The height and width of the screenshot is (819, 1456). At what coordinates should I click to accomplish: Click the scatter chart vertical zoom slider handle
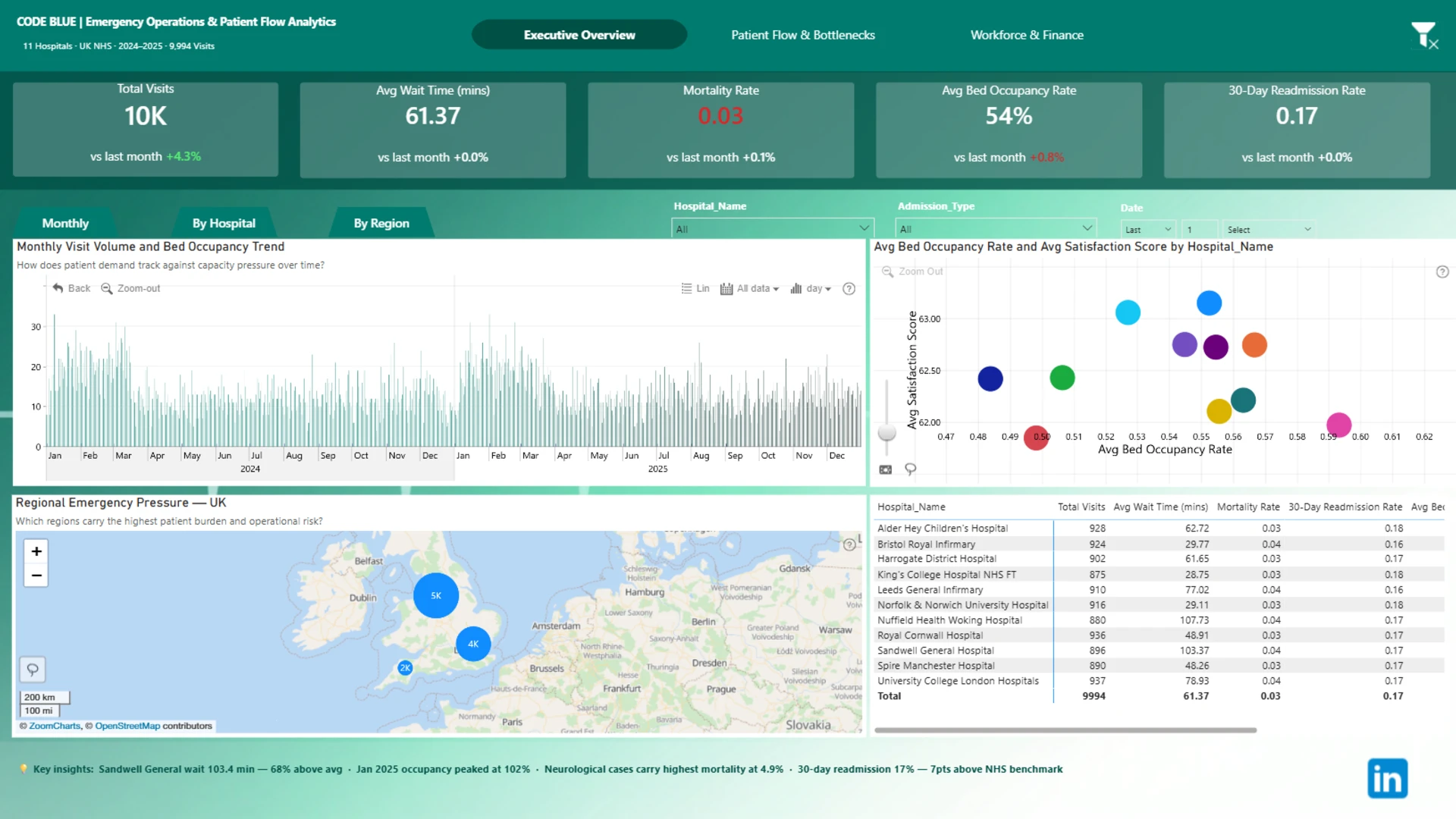[x=886, y=432]
